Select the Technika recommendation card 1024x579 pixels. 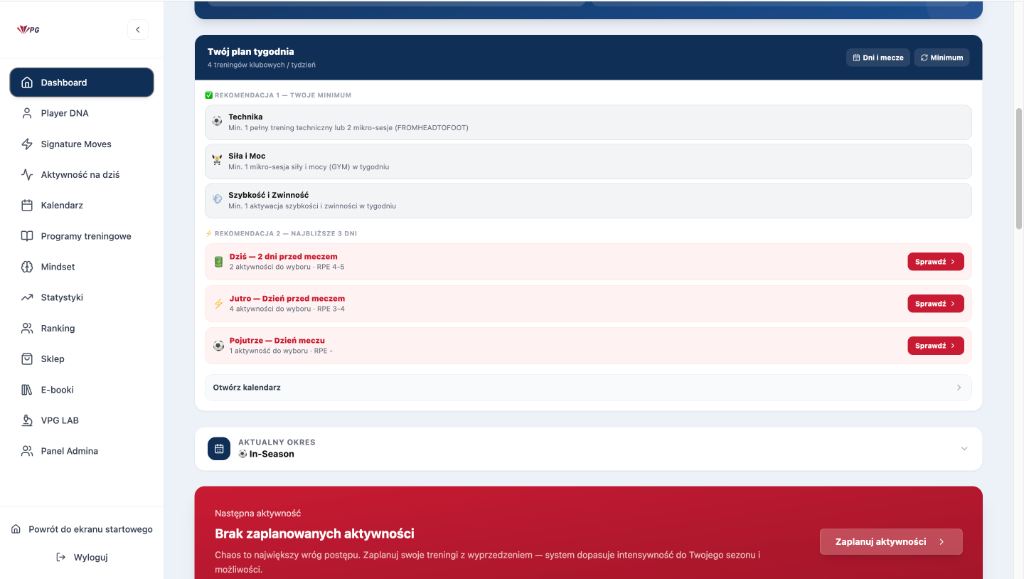point(588,122)
